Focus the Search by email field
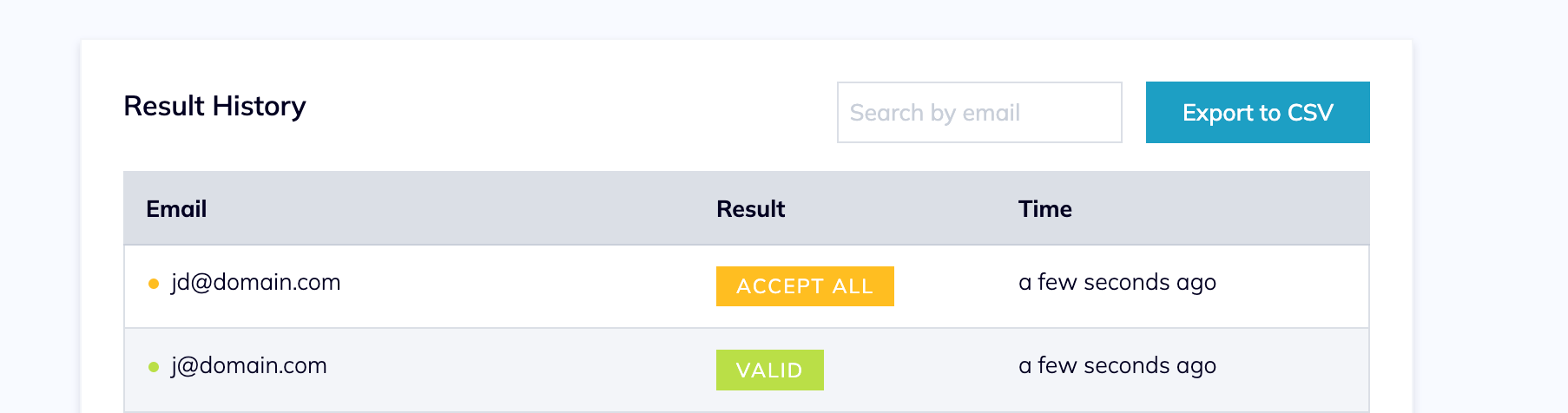 (978, 113)
